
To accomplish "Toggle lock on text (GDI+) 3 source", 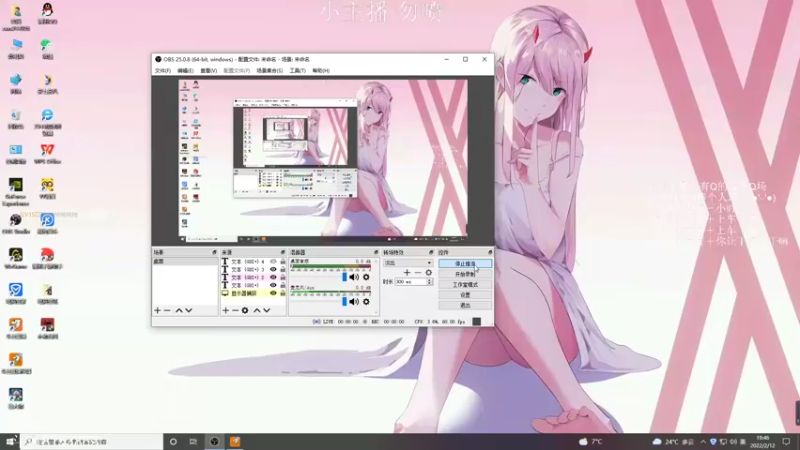I will click(283, 269).
